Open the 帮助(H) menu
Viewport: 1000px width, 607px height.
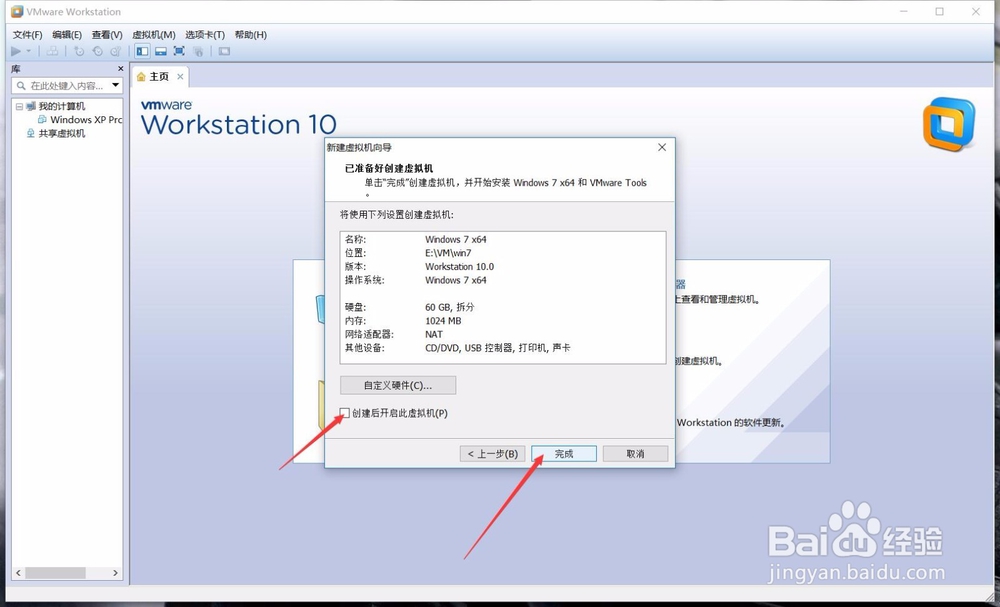coord(251,34)
